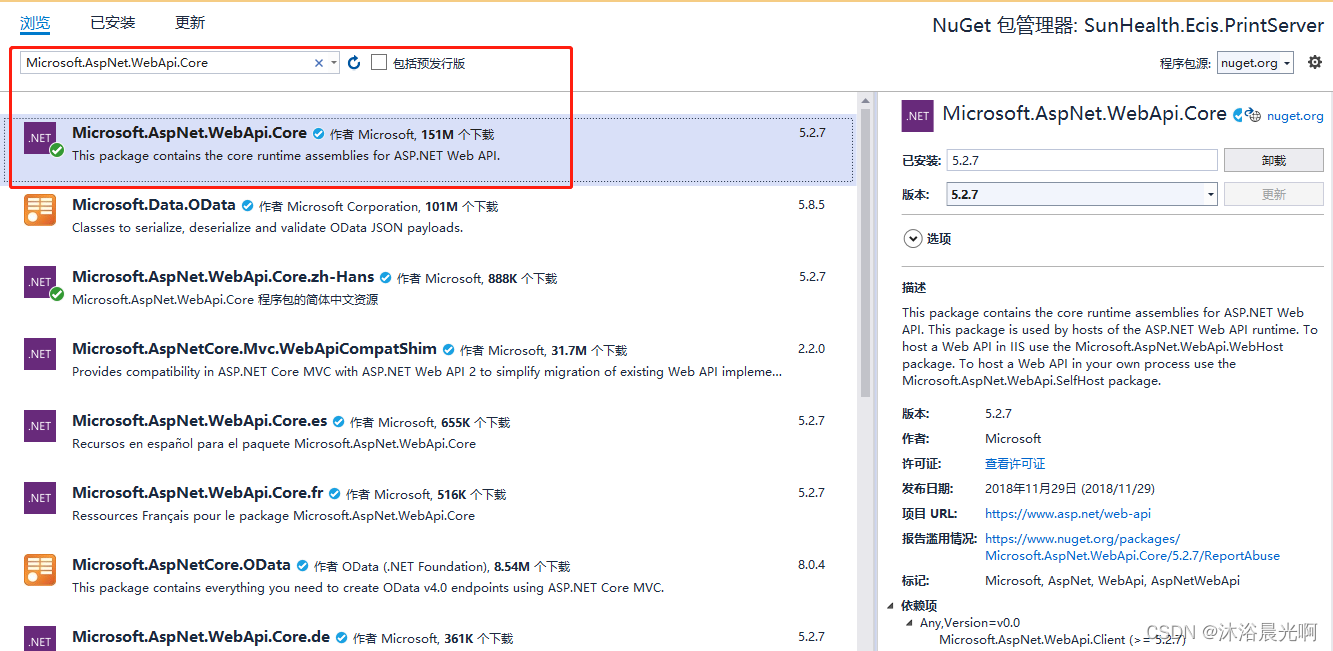Click the Microsoft.AspNet.WebApi.Client dependency entry
Image resolution: width=1333 pixels, height=651 pixels.
pyautogui.click(x=1062, y=639)
